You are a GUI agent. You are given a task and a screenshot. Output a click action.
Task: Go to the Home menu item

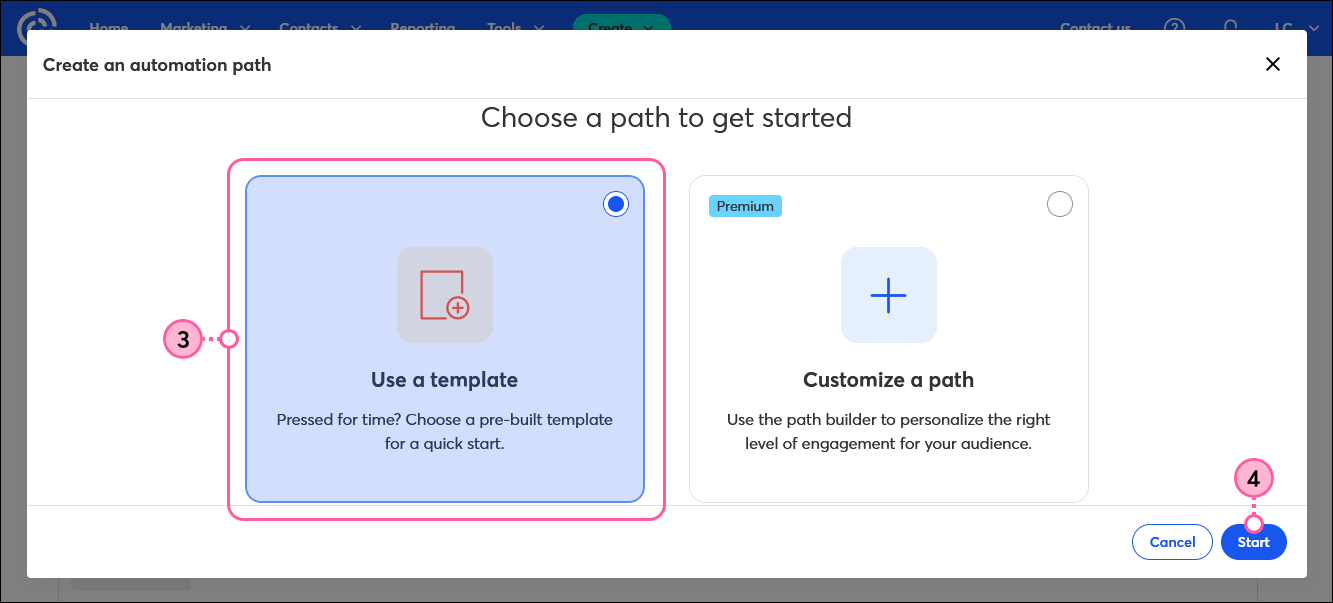point(109,28)
